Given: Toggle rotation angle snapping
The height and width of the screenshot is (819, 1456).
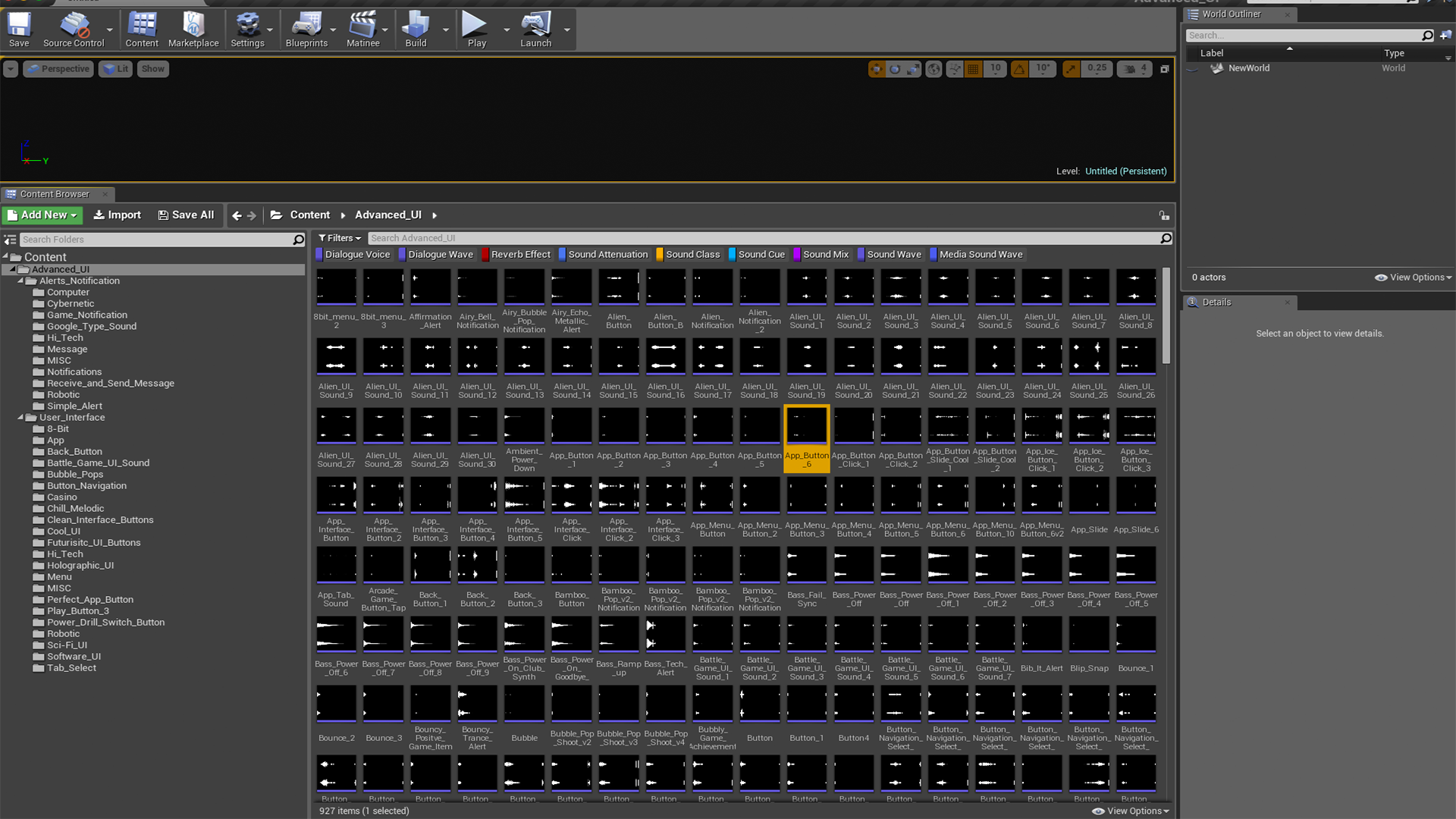Looking at the screenshot, I should click(1020, 69).
